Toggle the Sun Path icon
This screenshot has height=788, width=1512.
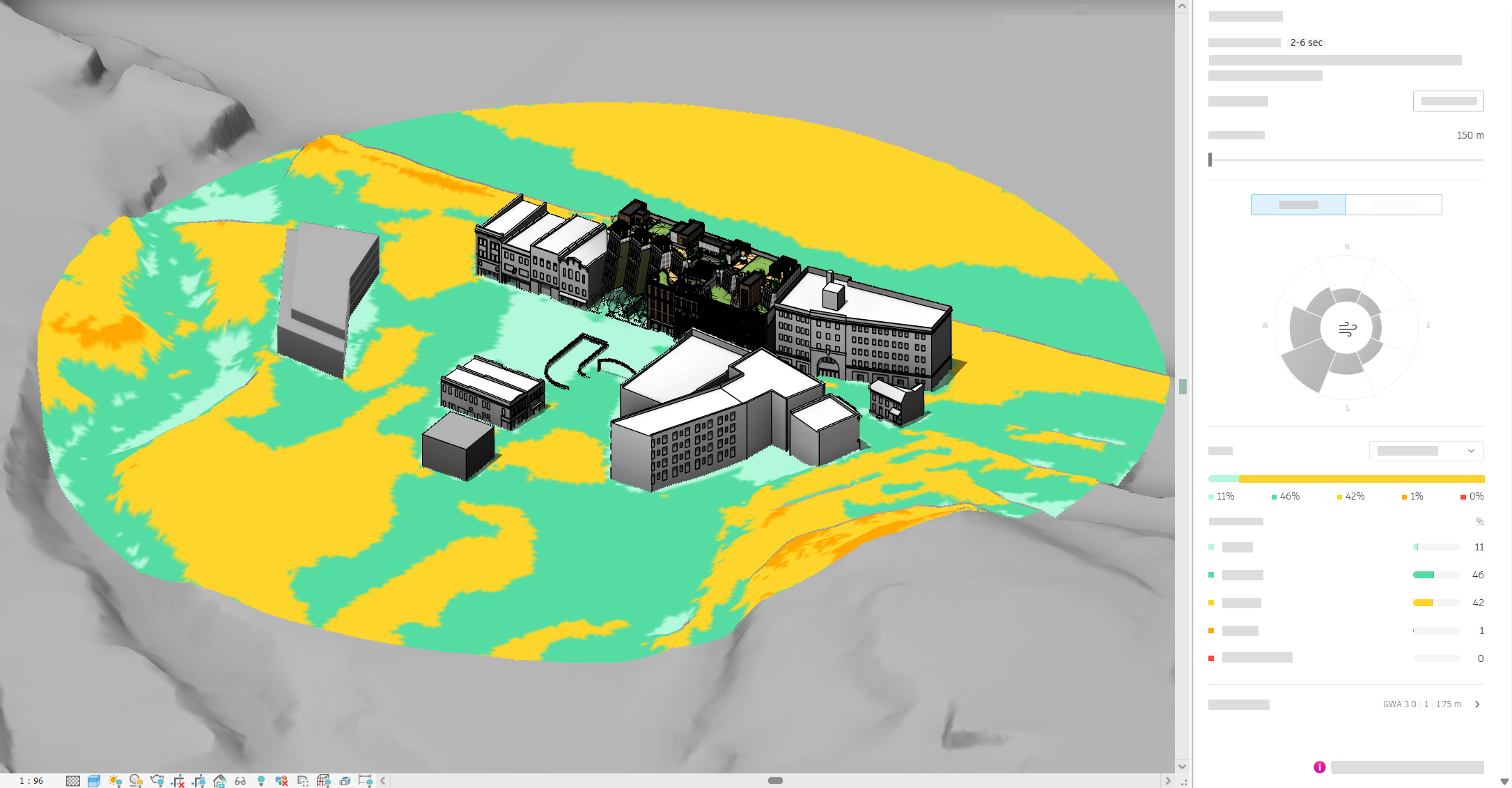[115, 781]
